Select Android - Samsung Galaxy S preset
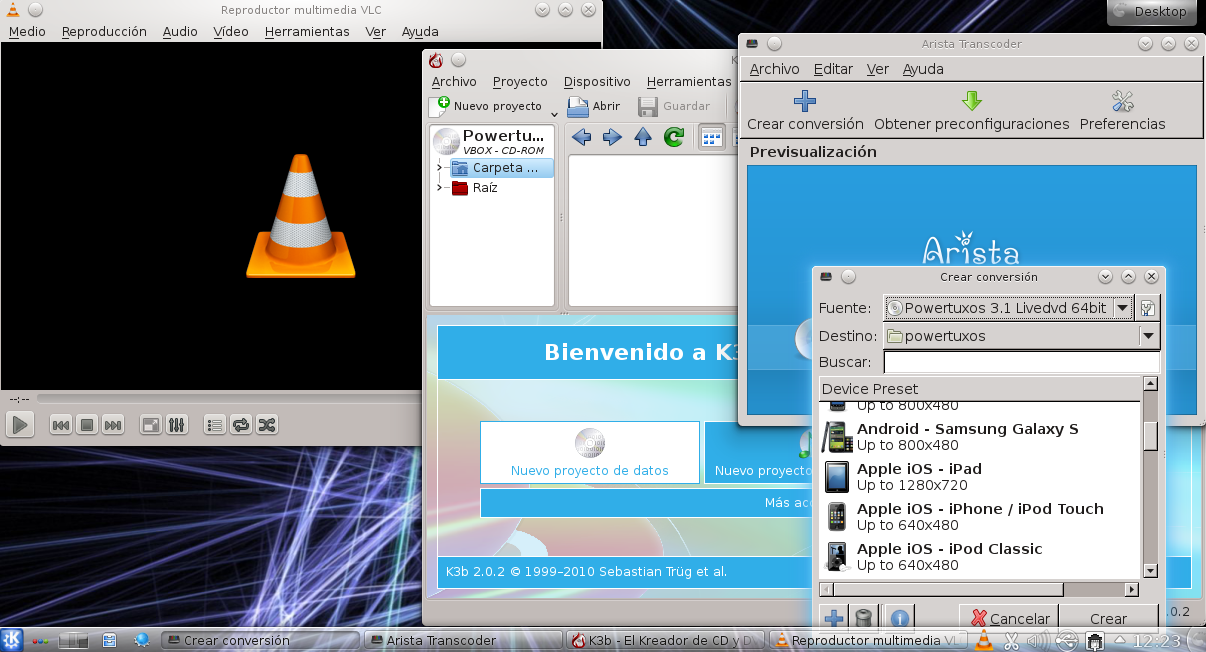 (979, 437)
